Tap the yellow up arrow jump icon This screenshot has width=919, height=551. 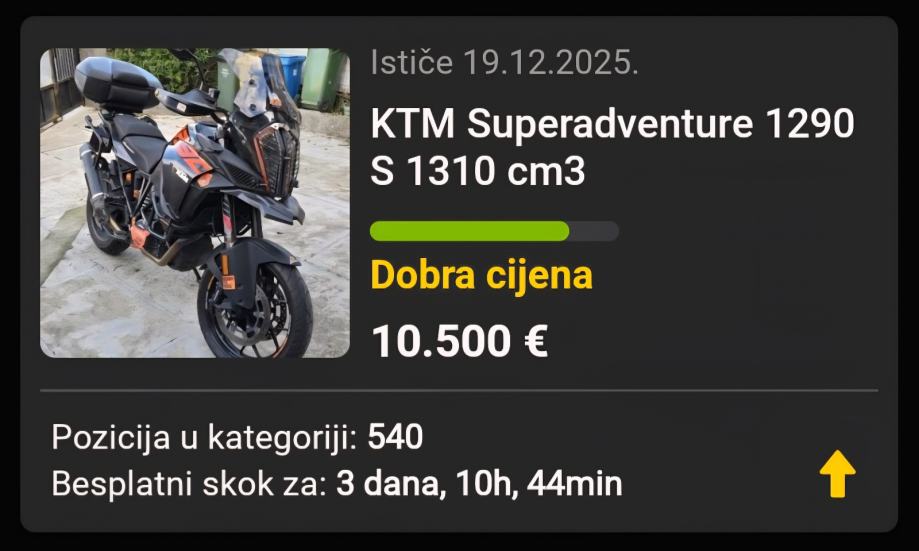[838, 474]
